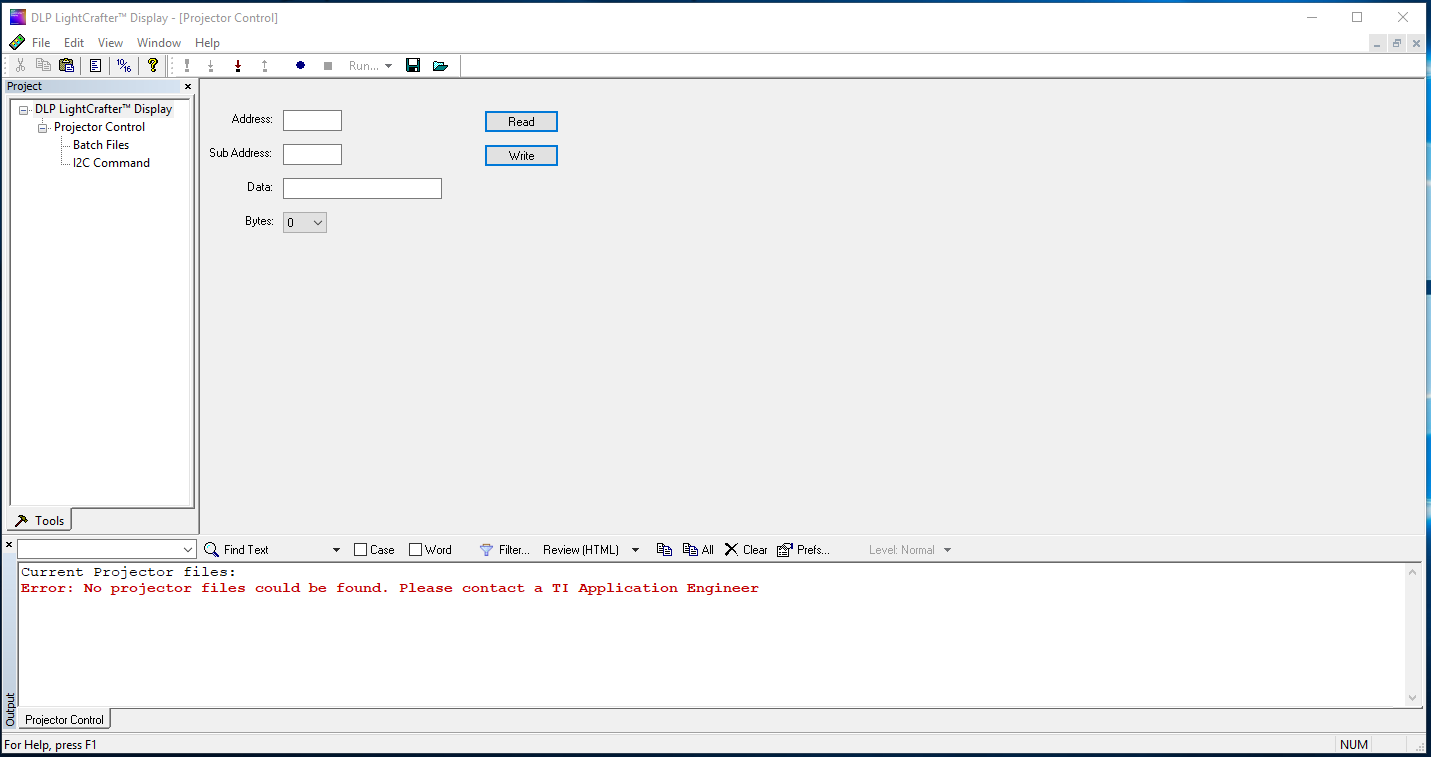Expand the Run... dropdown in the toolbar
Image resolution: width=1431 pixels, height=757 pixels.
[387, 65]
